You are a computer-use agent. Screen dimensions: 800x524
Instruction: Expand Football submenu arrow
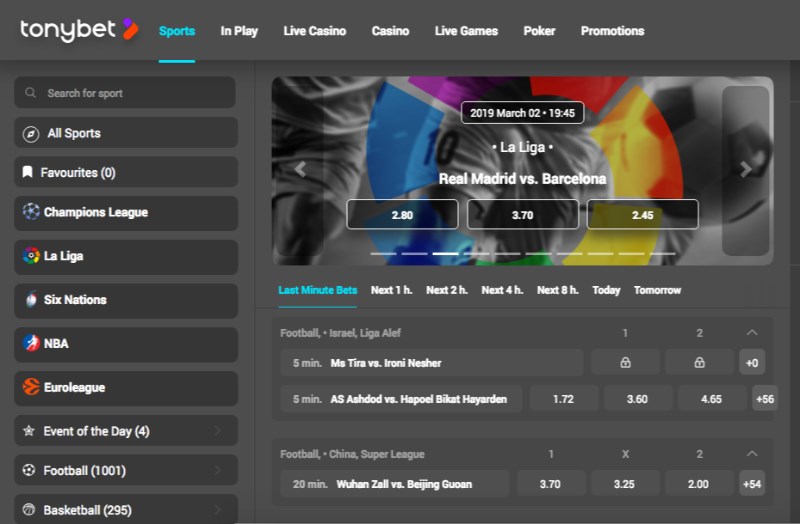pyautogui.click(x=218, y=470)
